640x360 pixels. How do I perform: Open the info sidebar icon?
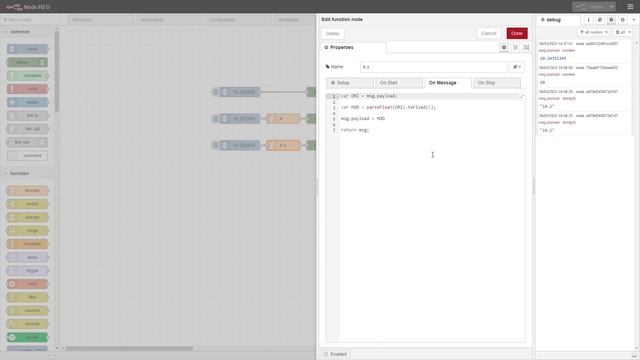tap(588, 20)
